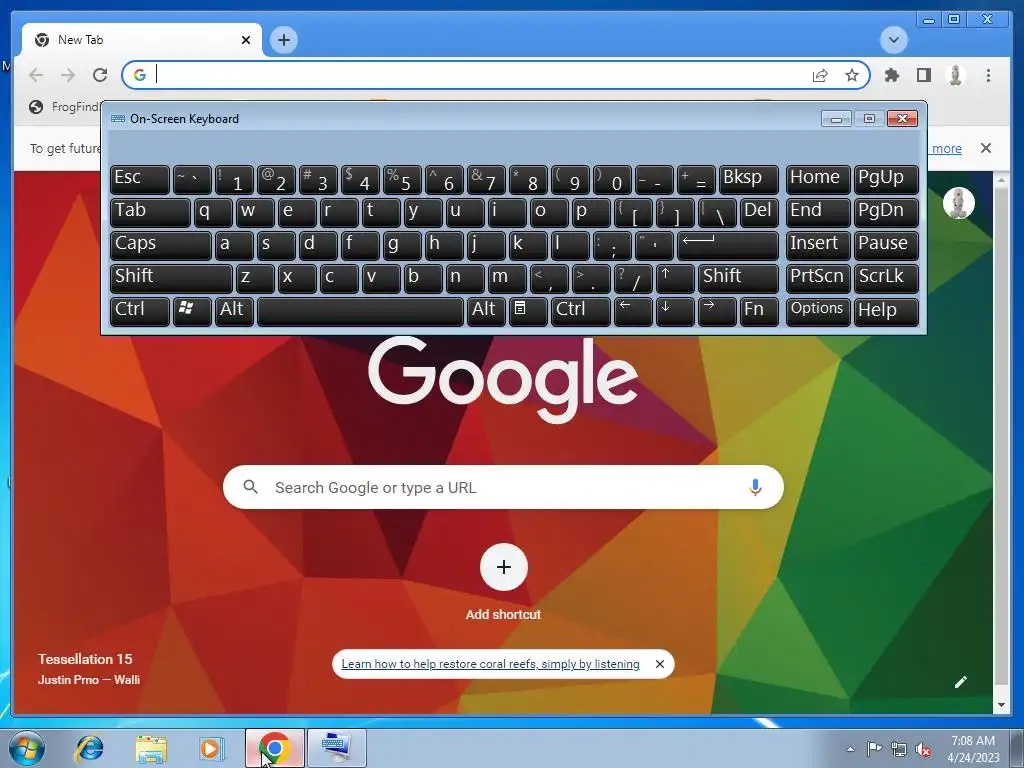This screenshot has width=1024, height=768.
Task: Launch Internet Explorer from the taskbar
Action: point(89,748)
